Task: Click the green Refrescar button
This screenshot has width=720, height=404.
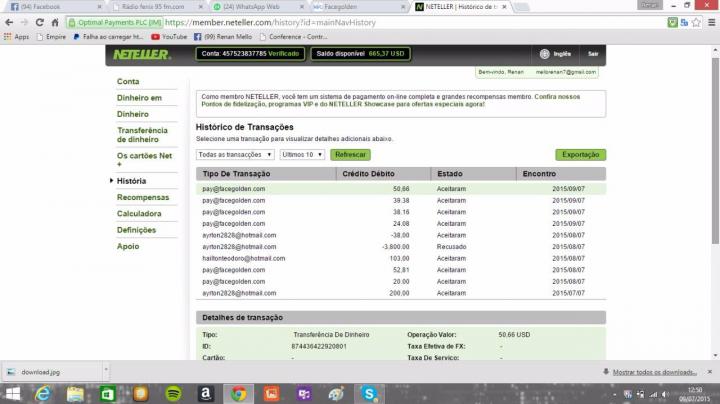Action: pyautogui.click(x=350, y=155)
